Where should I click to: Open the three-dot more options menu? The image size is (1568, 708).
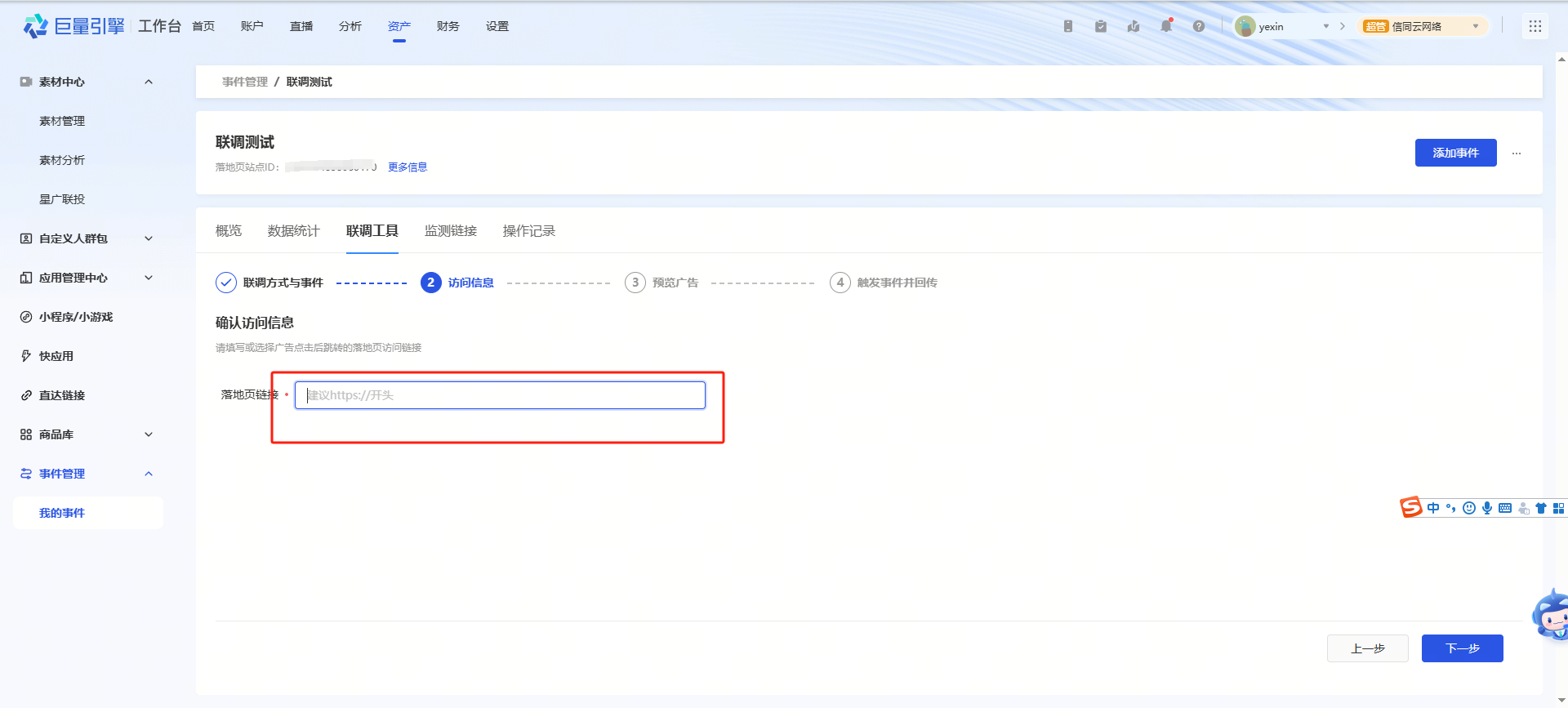tap(1517, 154)
